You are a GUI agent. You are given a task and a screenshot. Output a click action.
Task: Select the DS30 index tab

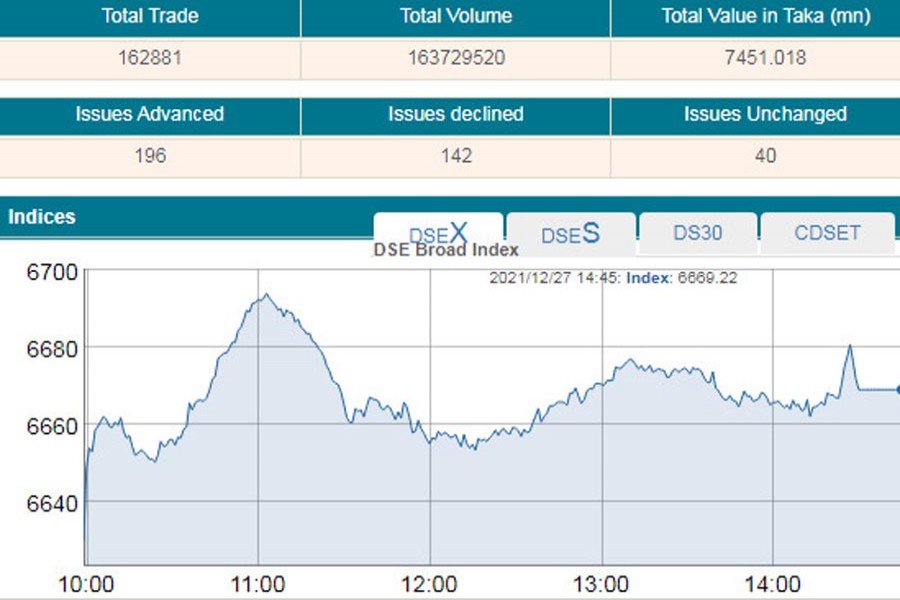click(x=698, y=234)
